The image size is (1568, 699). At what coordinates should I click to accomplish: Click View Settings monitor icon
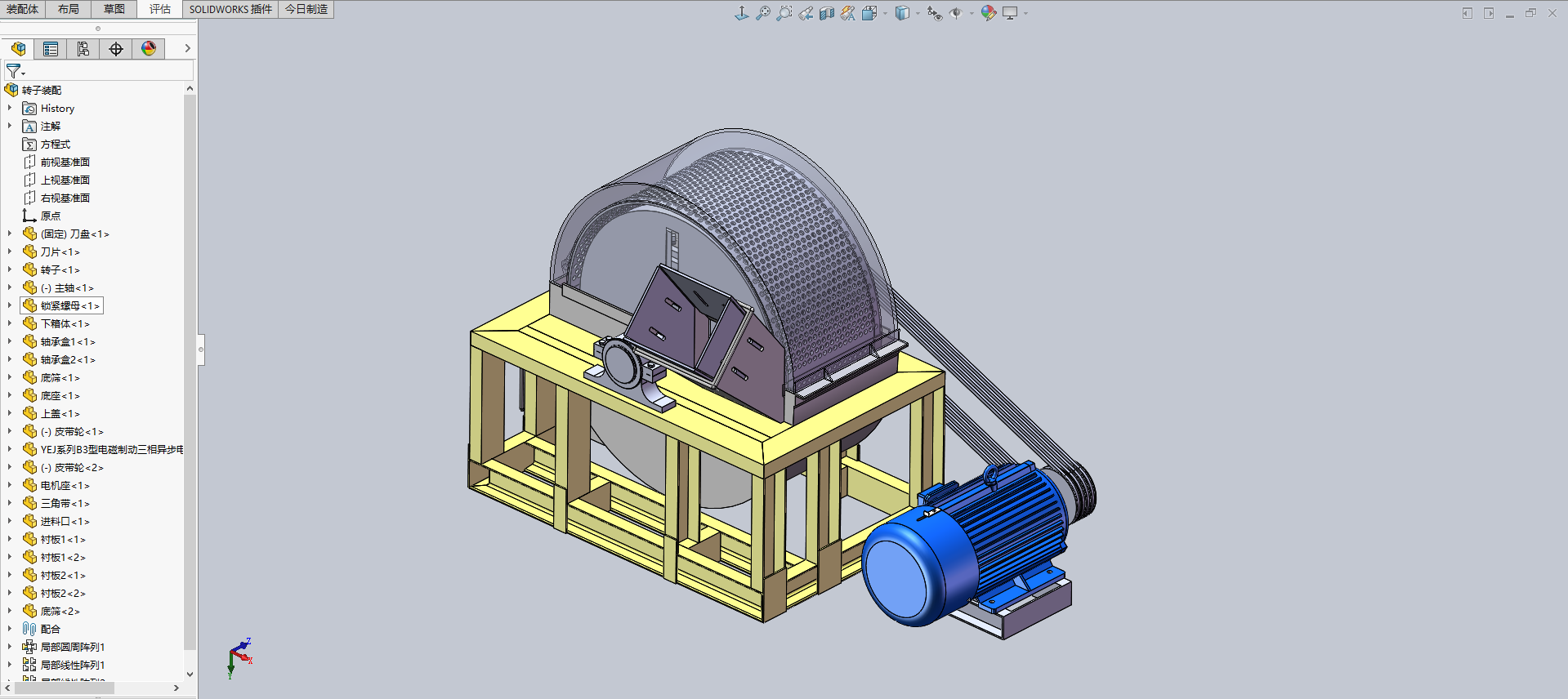click(x=1010, y=13)
